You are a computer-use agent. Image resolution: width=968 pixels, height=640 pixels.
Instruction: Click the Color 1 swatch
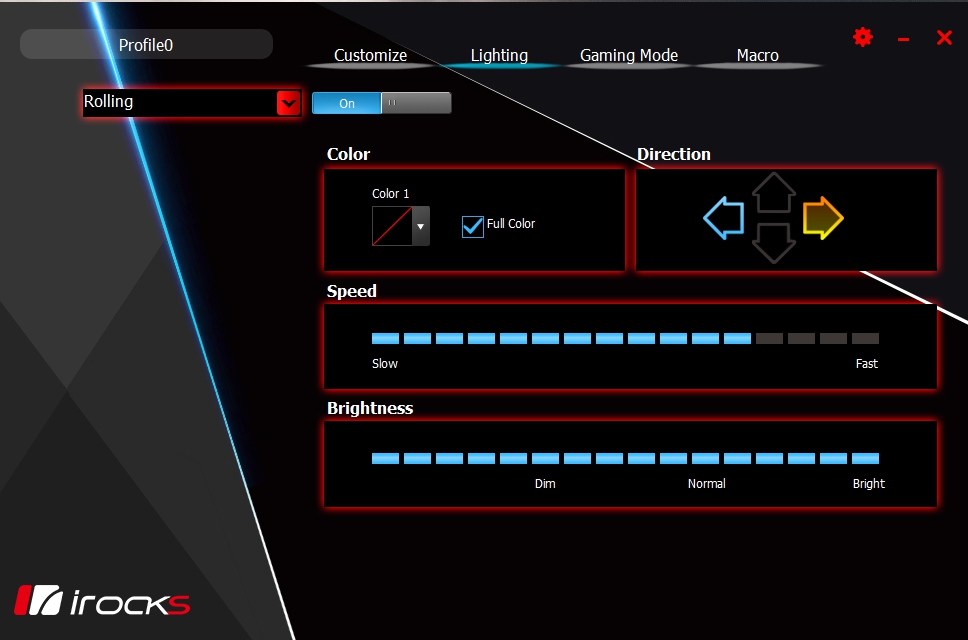[392, 226]
